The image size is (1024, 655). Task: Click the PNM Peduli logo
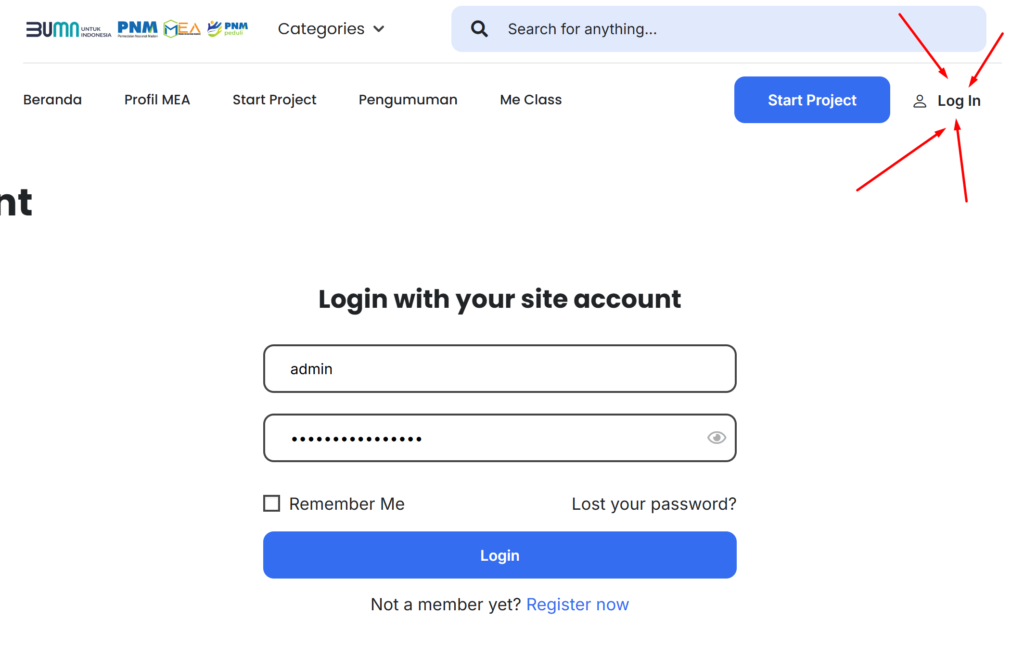coord(227,28)
